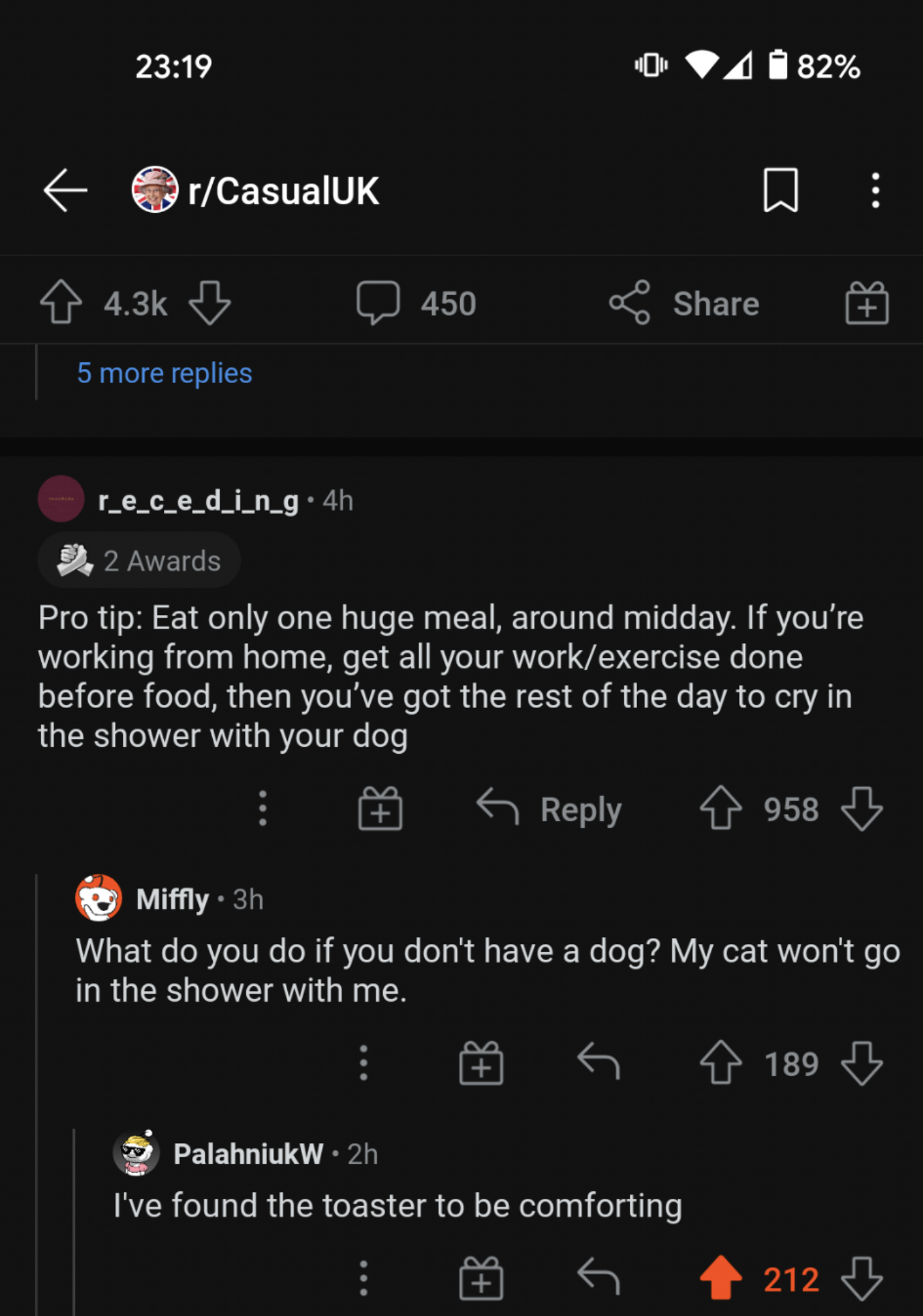Tap the back arrow to leave the post
Screen dimensions: 923x1316
point(64,190)
